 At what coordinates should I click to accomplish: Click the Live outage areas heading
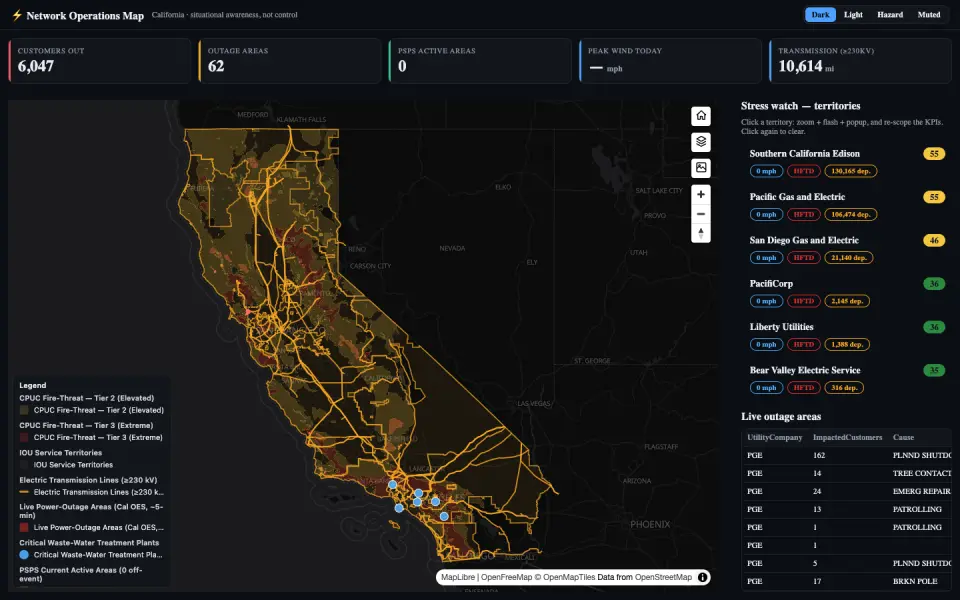(781, 416)
